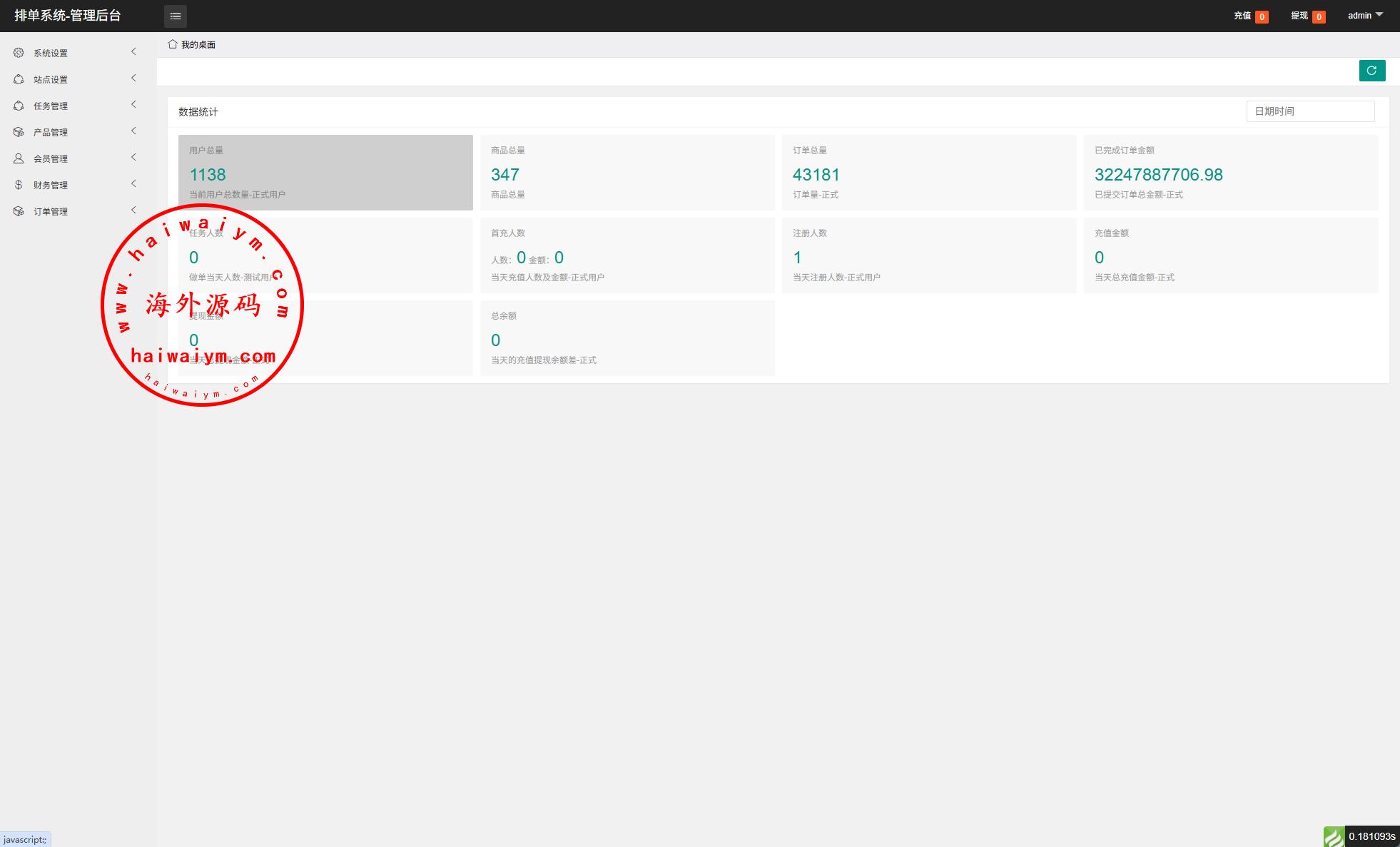Open the admin user dropdown

(x=1364, y=16)
